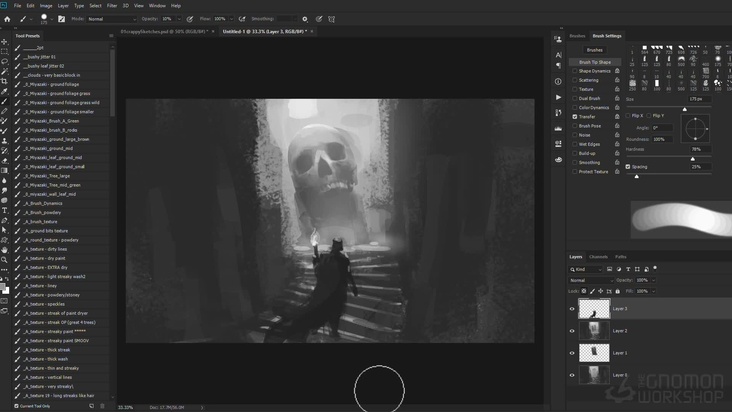The image size is (732, 412).
Task: Switch to the Channels tab
Action: (x=598, y=257)
